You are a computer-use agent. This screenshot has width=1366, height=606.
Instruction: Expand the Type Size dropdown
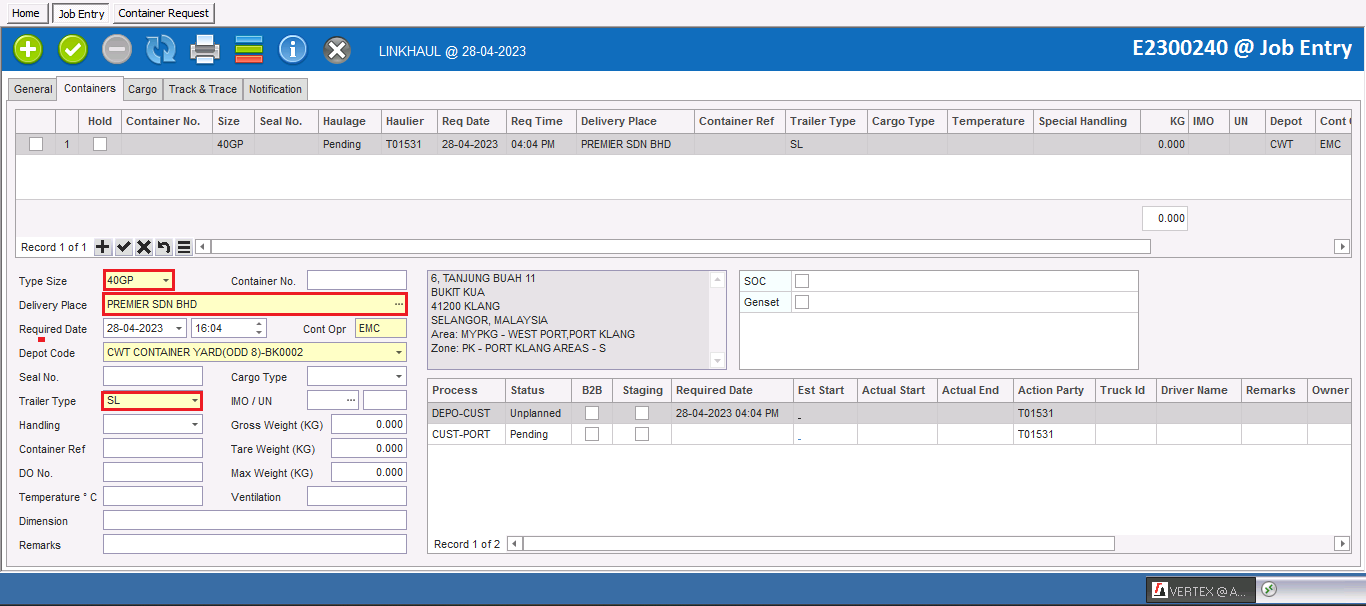coord(166,281)
